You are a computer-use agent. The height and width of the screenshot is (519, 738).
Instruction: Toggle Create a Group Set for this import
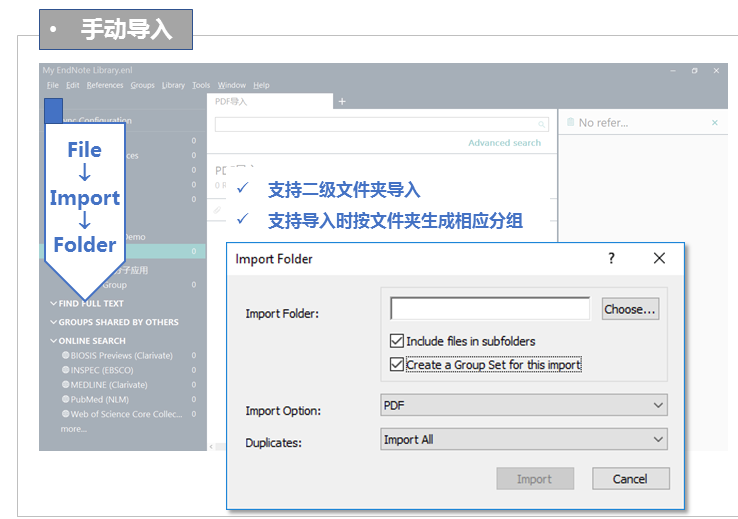397,364
